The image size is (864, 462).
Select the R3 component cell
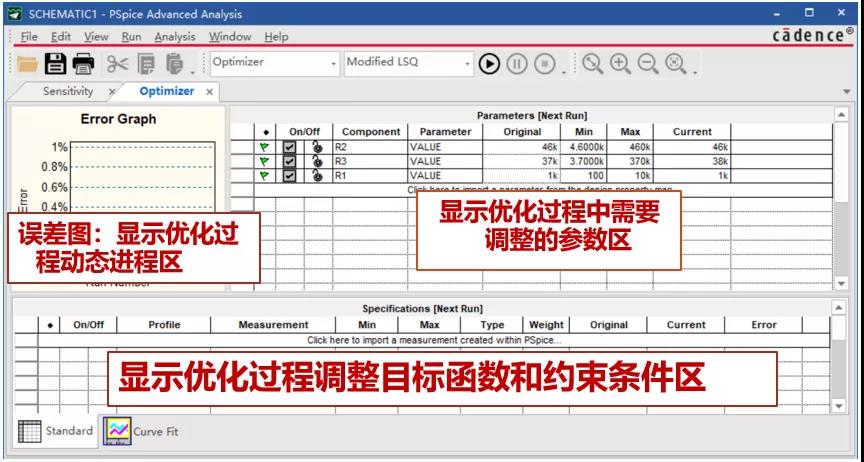(x=370, y=162)
